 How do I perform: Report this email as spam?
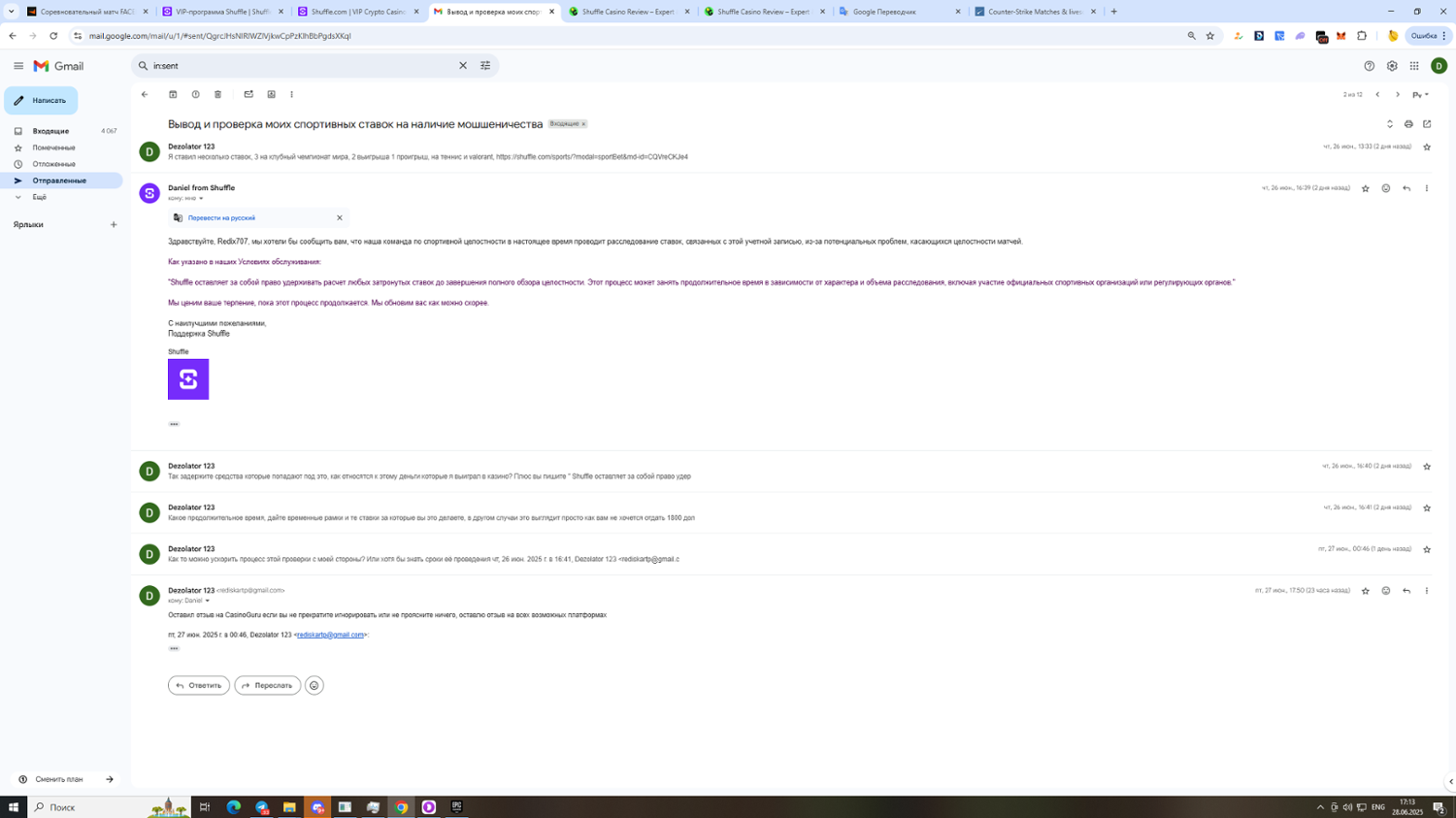[x=195, y=94]
